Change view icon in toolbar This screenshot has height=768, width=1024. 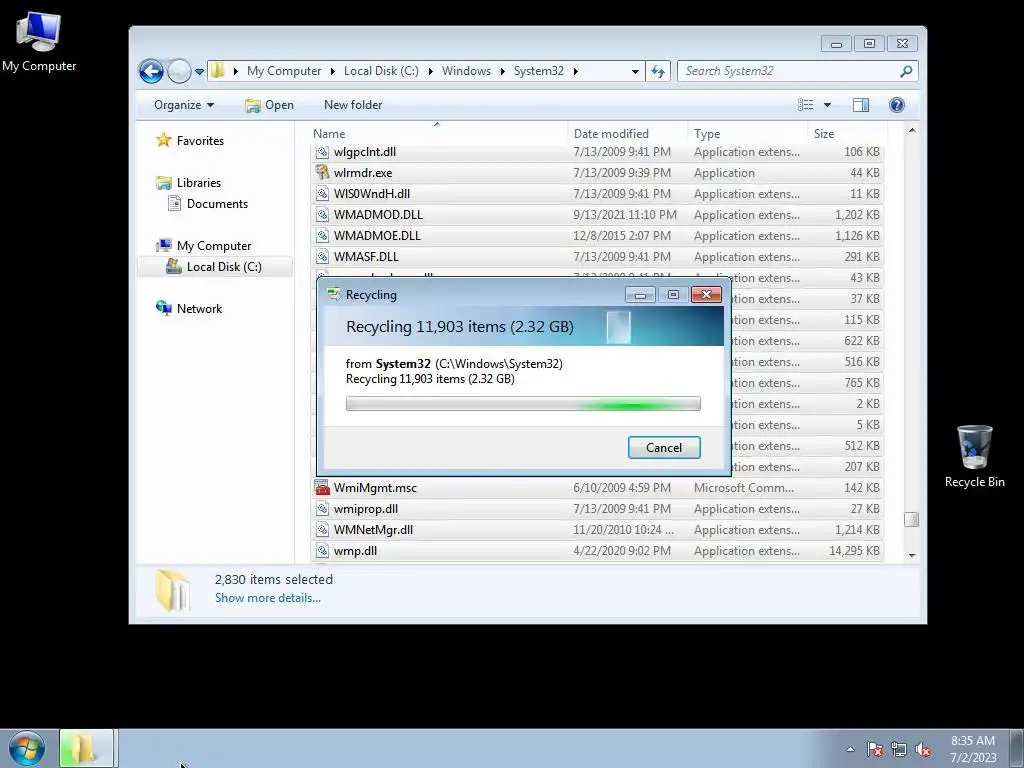(806, 104)
